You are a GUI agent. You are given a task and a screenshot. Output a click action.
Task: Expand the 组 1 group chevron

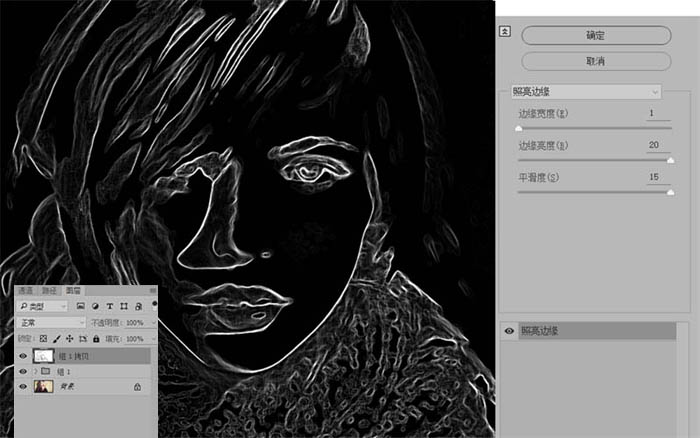pyautogui.click(x=35, y=371)
